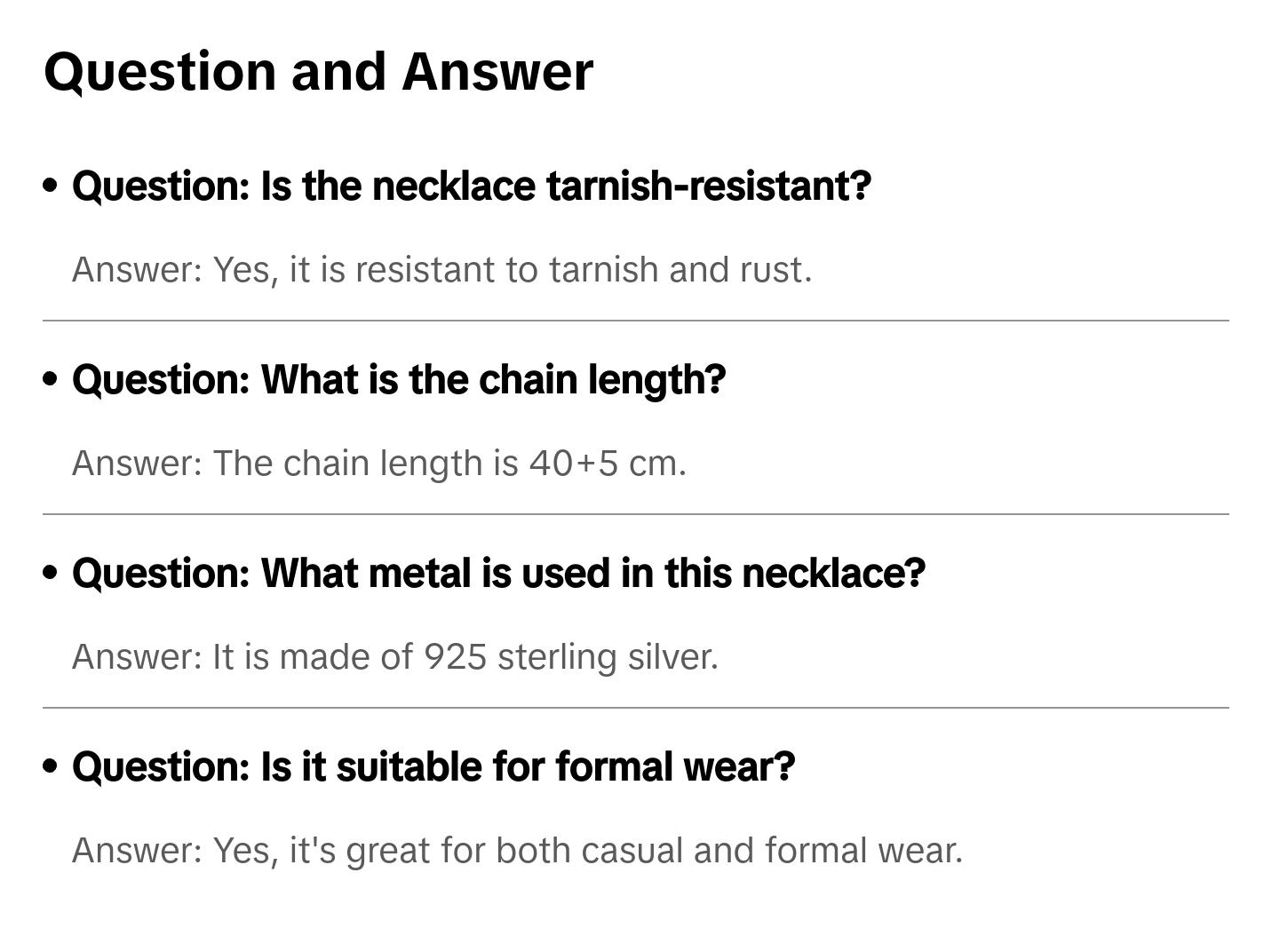The height and width of the screenshot is (952, 1272).
Task: Expand the "What is the chain length?" question
Action: 399,380
